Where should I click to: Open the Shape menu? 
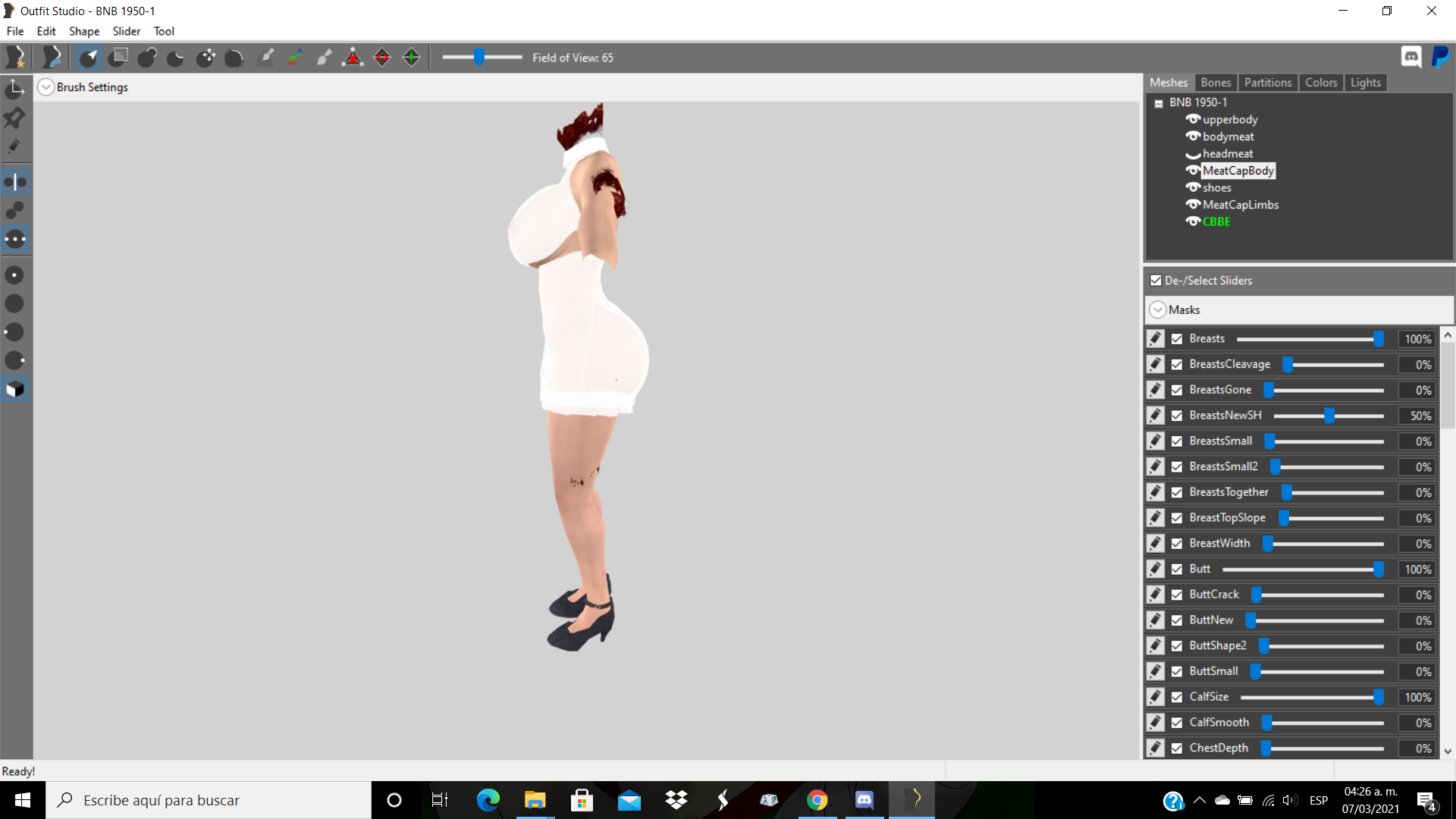pos(84,31)
